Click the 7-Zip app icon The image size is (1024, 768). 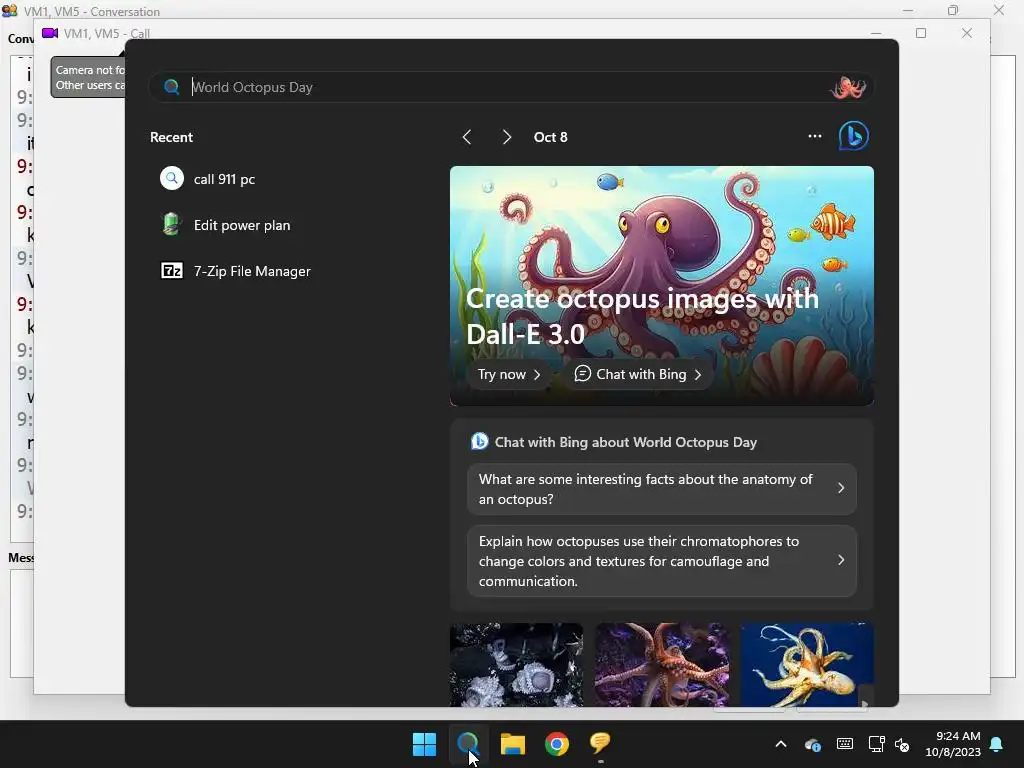[x=172, y=270]
